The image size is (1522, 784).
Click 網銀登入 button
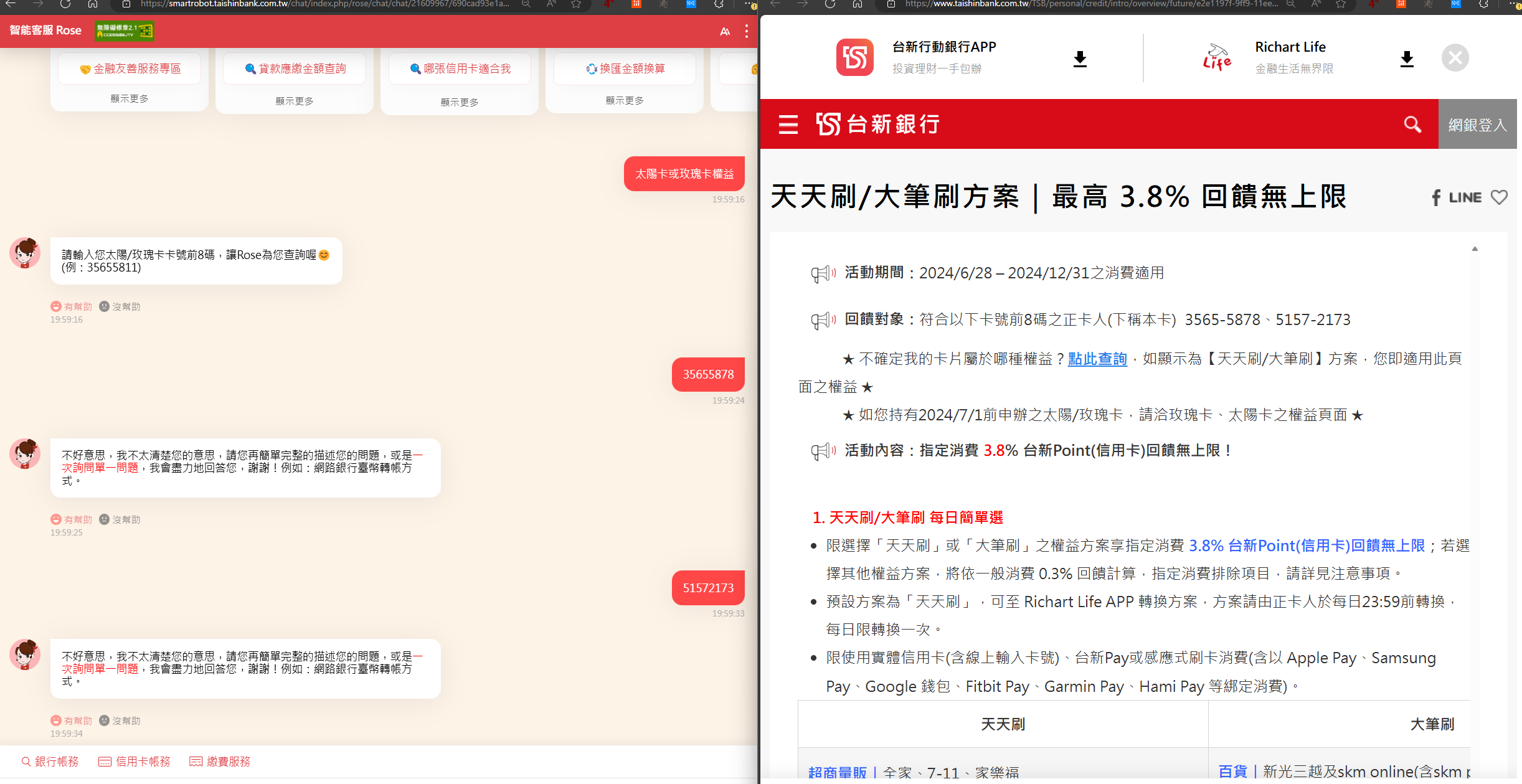[x=1477, y=125]
